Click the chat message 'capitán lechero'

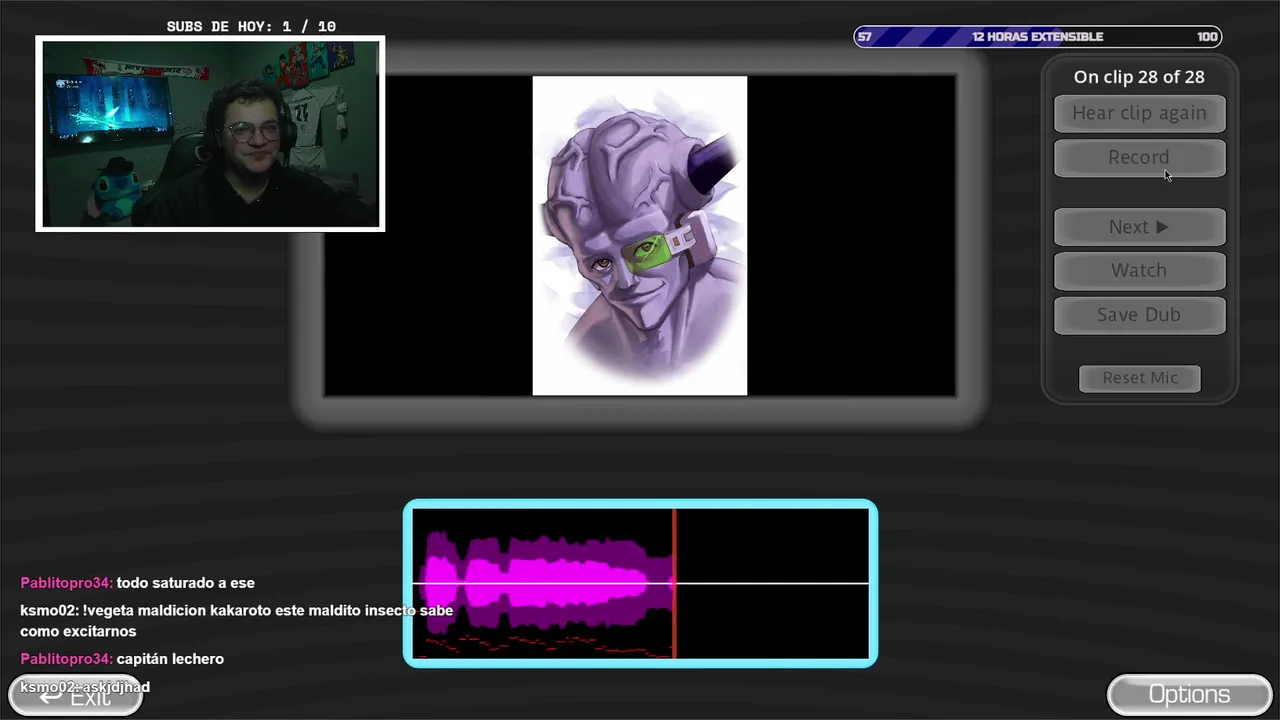click(170, 659)
